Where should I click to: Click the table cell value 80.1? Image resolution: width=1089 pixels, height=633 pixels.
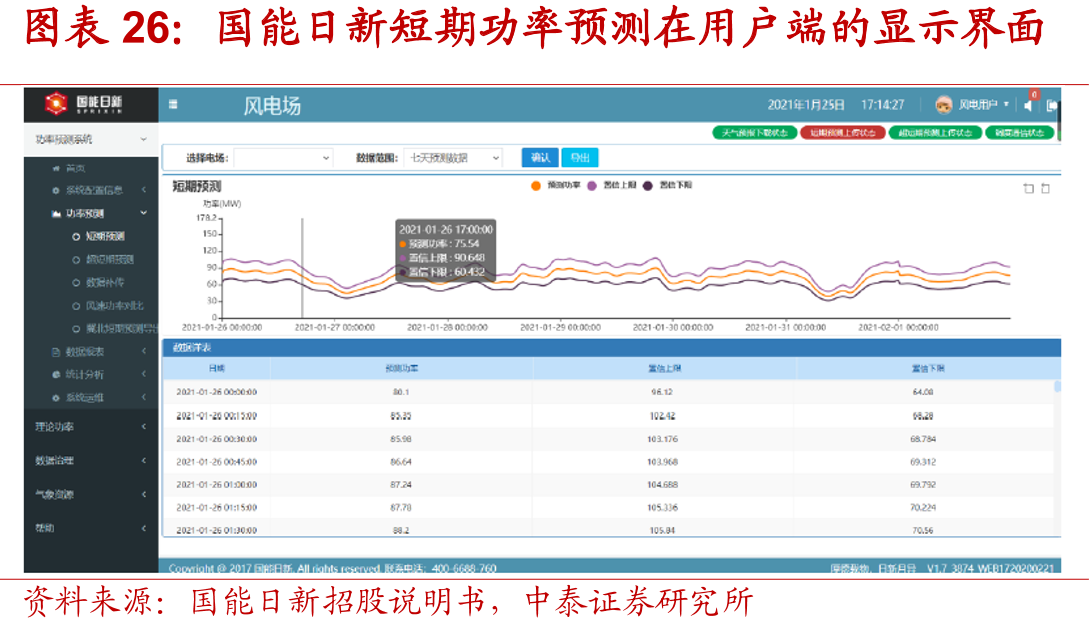pos(401,392)
